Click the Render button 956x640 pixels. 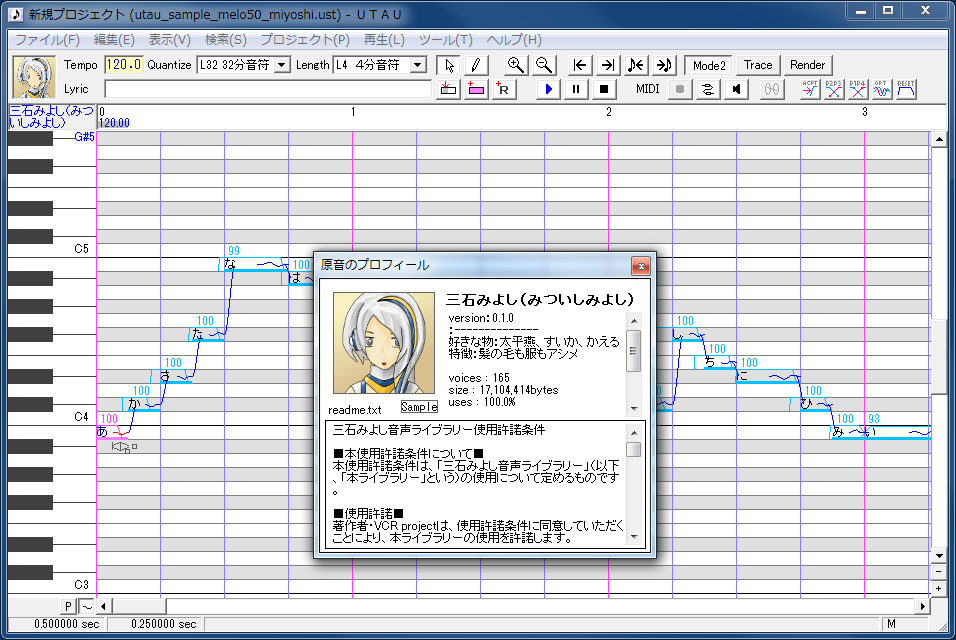point(807,65)
